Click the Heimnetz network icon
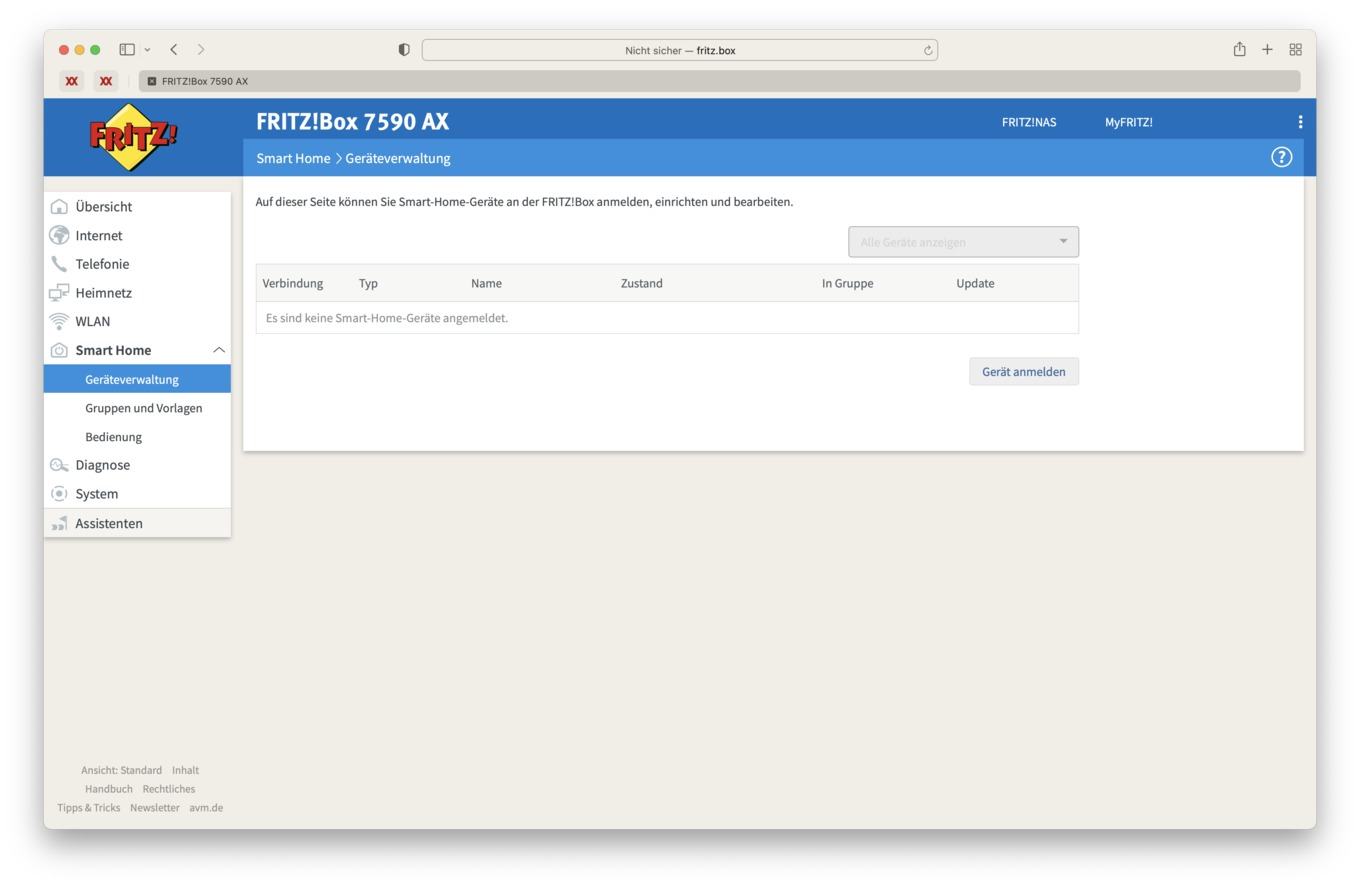This screenshot has height=887, width=1360. click(x=59, y=293)
